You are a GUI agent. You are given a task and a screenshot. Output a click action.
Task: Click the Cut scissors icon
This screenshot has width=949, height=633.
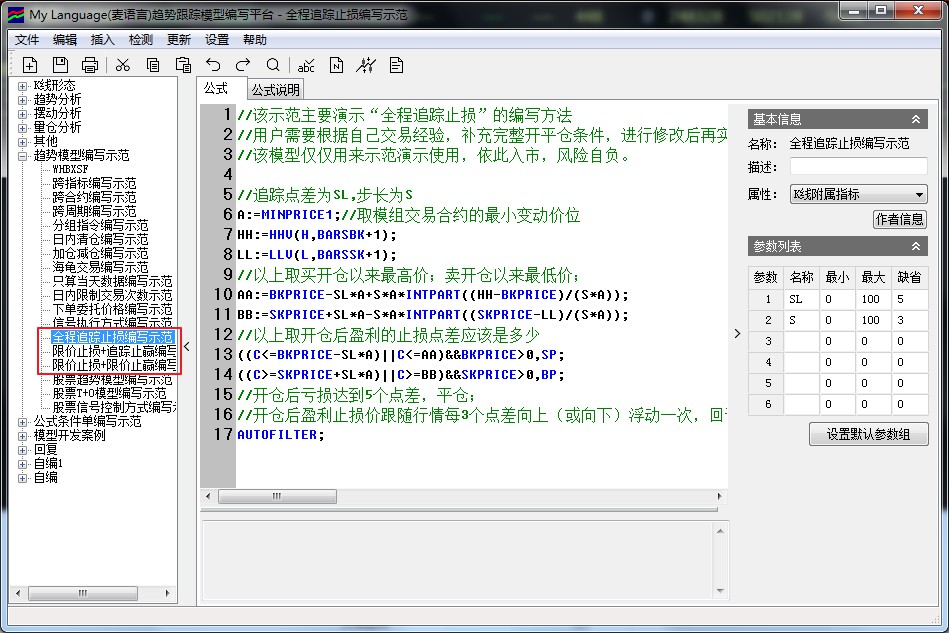[123, 65]
